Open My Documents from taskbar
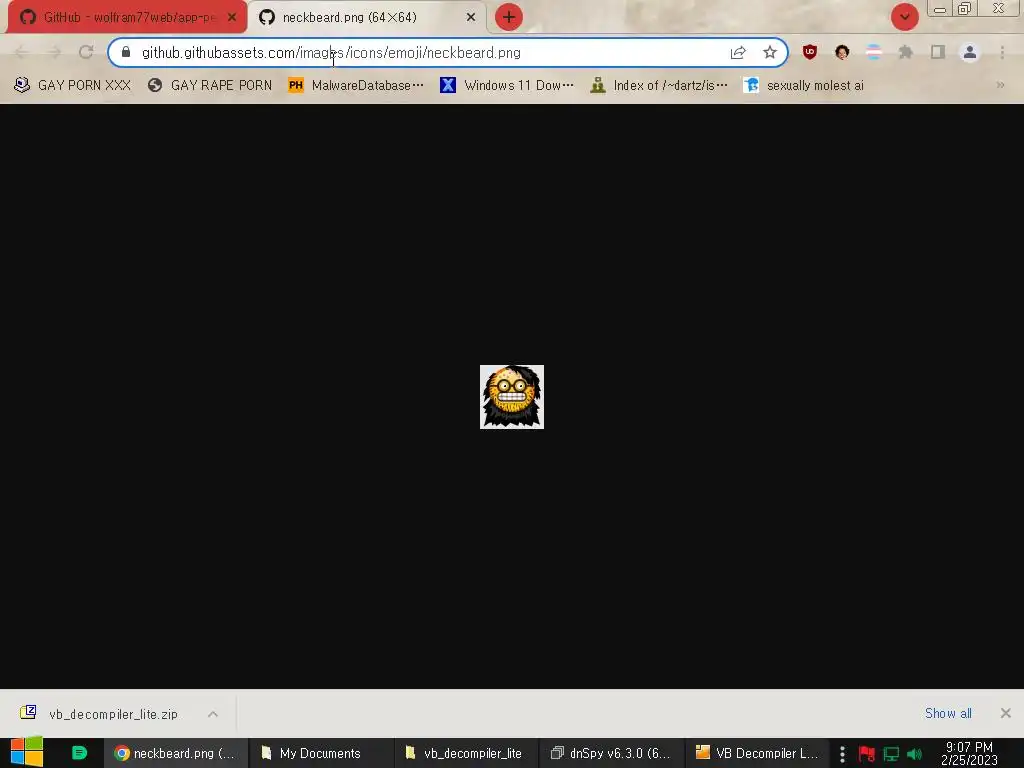The image size is (1024, 768). [x=321, y=753]
